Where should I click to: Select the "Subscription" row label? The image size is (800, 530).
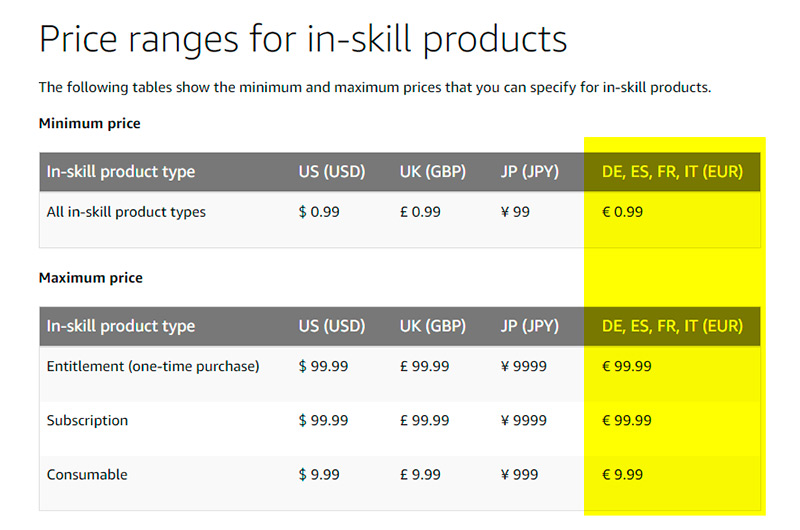(x=87, y=421)
